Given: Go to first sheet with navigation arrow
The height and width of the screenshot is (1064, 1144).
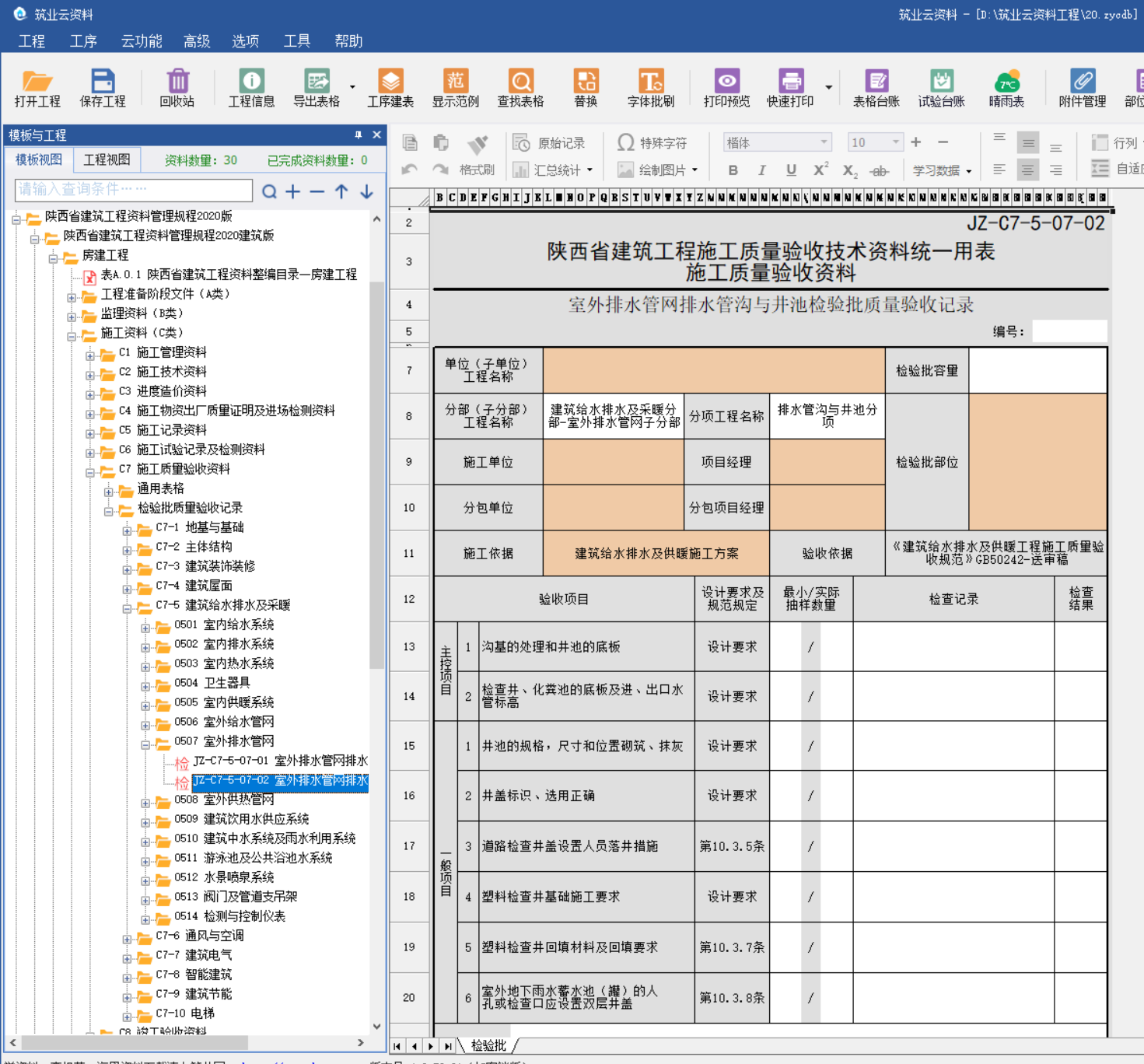Looking at the screenshot, I should pos(397,1046).
